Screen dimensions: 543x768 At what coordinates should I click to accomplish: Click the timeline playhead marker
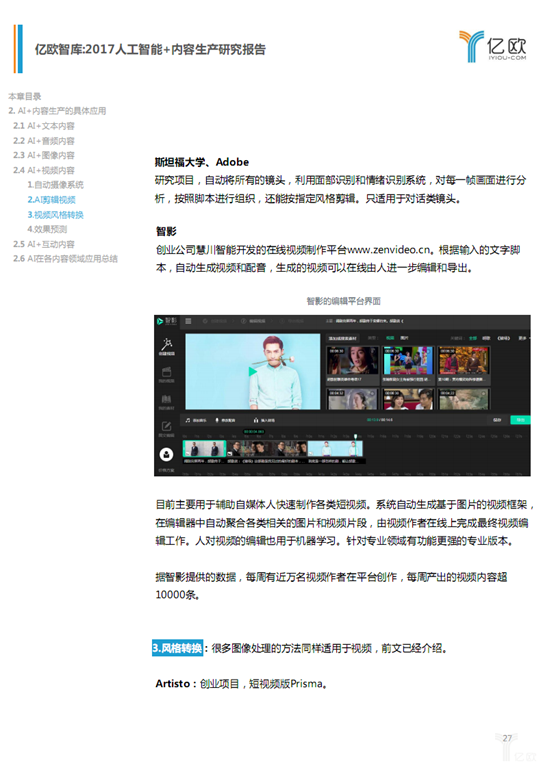tap(355, 436)
